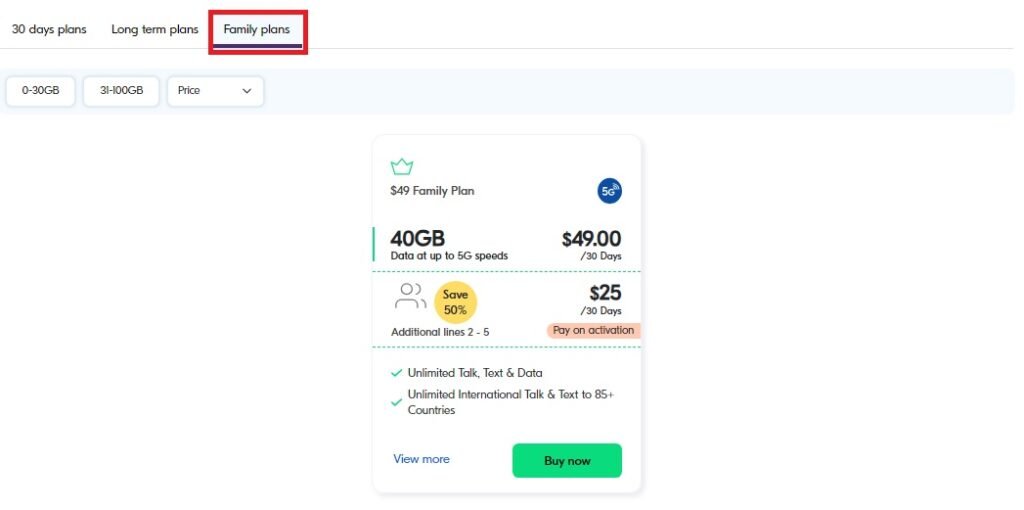The image size is (1024, 510).
Task: Click the yellow Save 50% badge
Action: (455, 302)
